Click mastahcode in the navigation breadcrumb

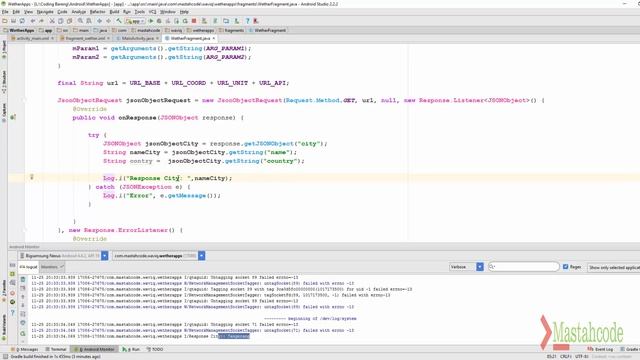pyautogui.click(x=146, y=30)
